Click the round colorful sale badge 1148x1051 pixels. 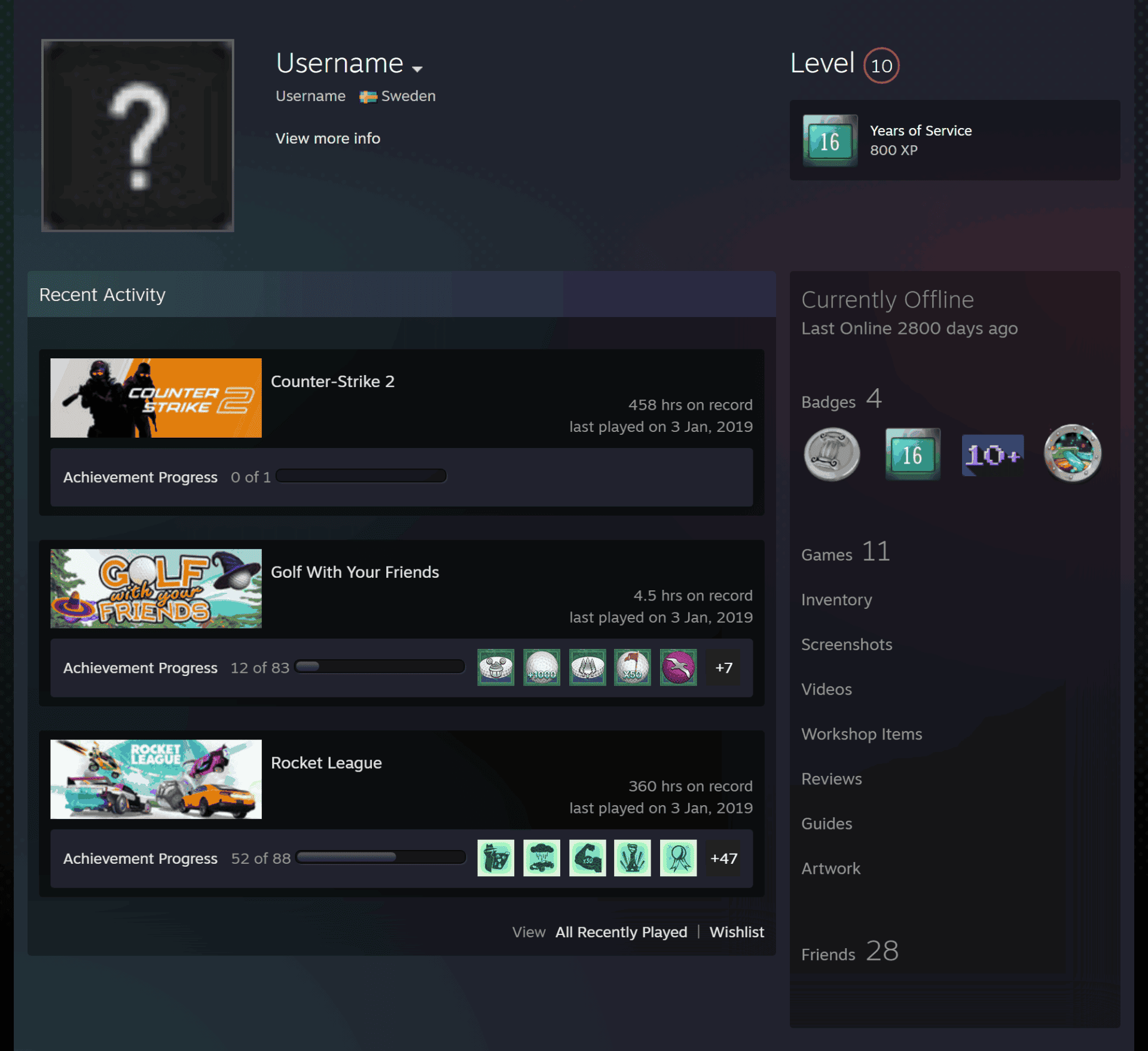coord(1073,453)
